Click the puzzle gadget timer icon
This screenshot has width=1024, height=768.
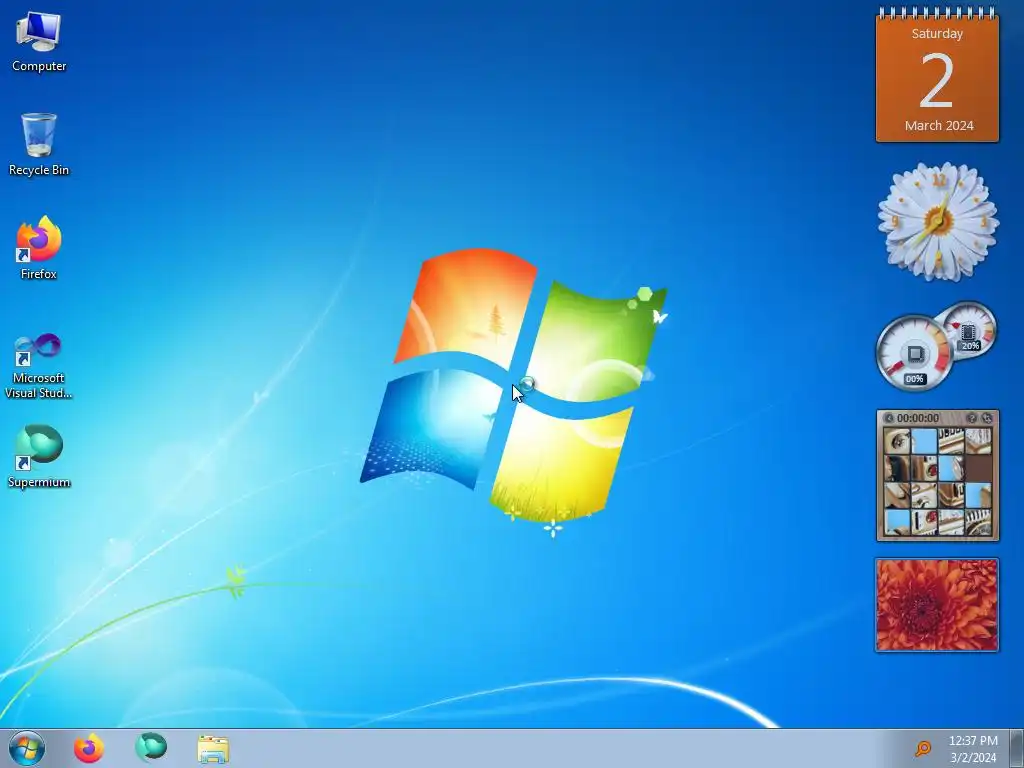point(889,418)
